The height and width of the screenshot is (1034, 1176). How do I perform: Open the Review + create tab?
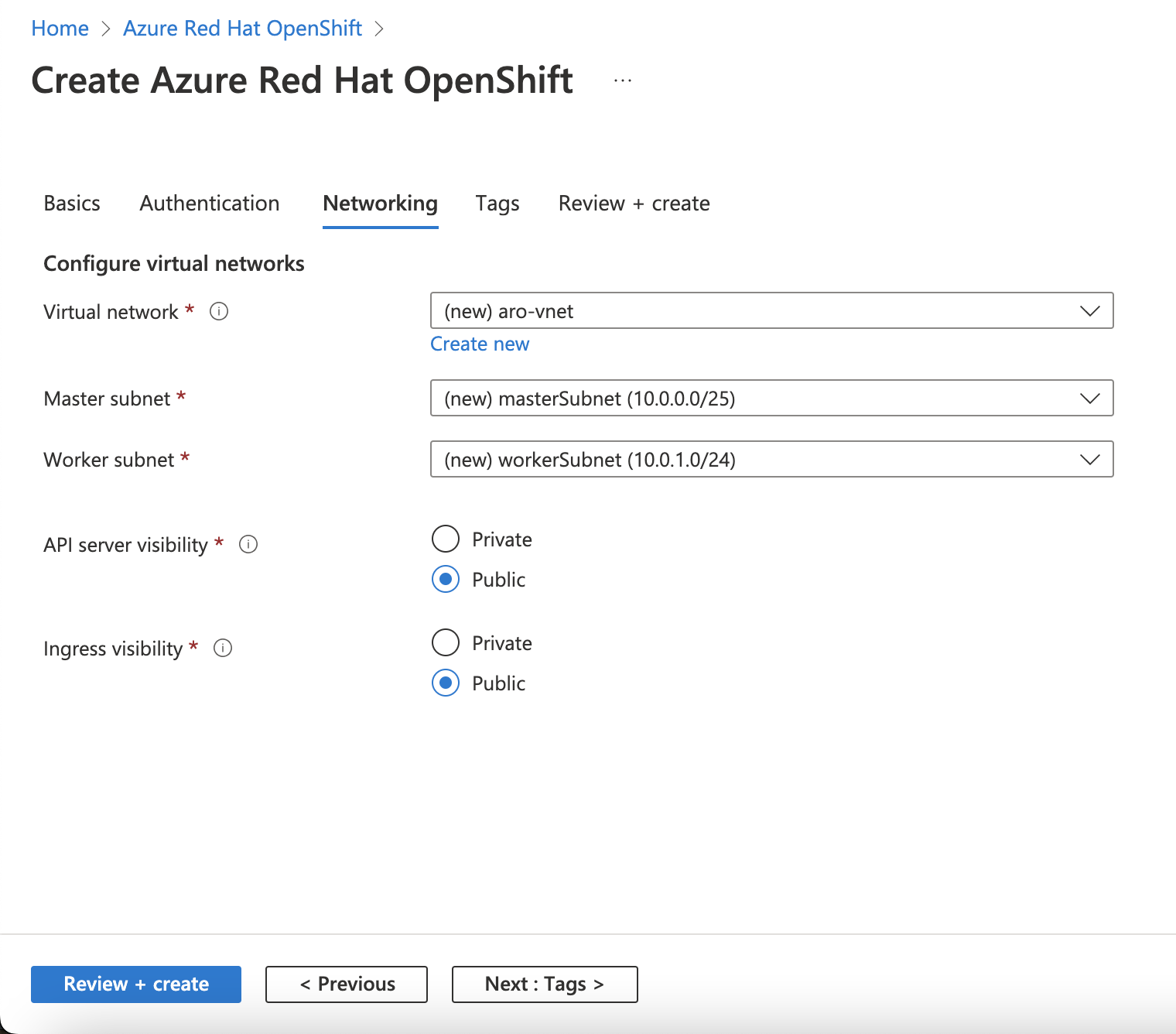(x=633, y=204)
